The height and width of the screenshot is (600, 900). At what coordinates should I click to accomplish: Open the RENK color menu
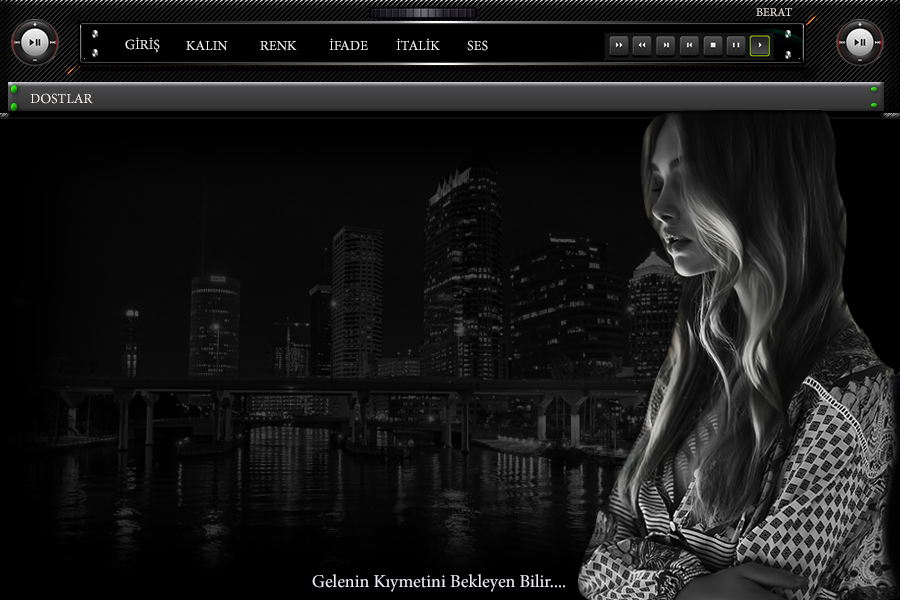tap(277, 46)
